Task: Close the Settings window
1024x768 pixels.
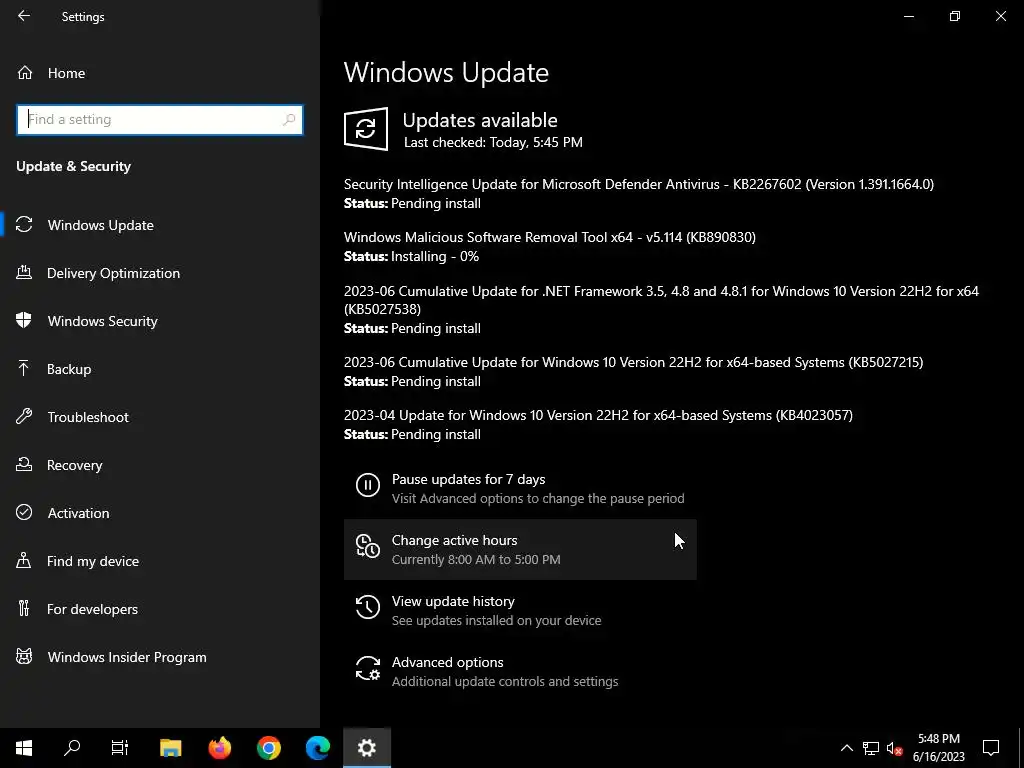Action: pos(1000,16)
